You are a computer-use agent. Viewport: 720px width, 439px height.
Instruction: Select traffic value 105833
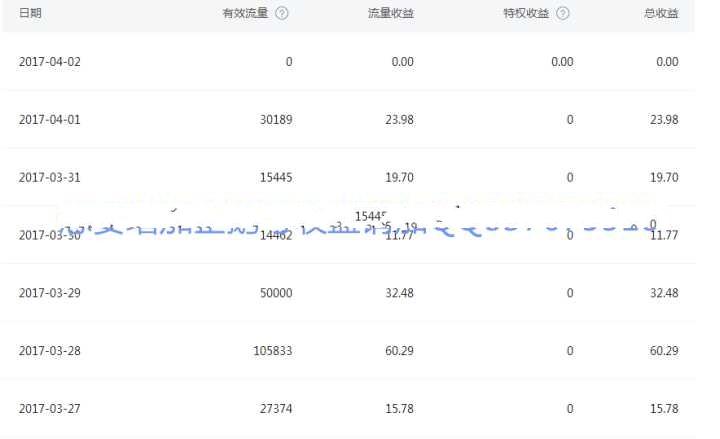[x=273, y=351]
